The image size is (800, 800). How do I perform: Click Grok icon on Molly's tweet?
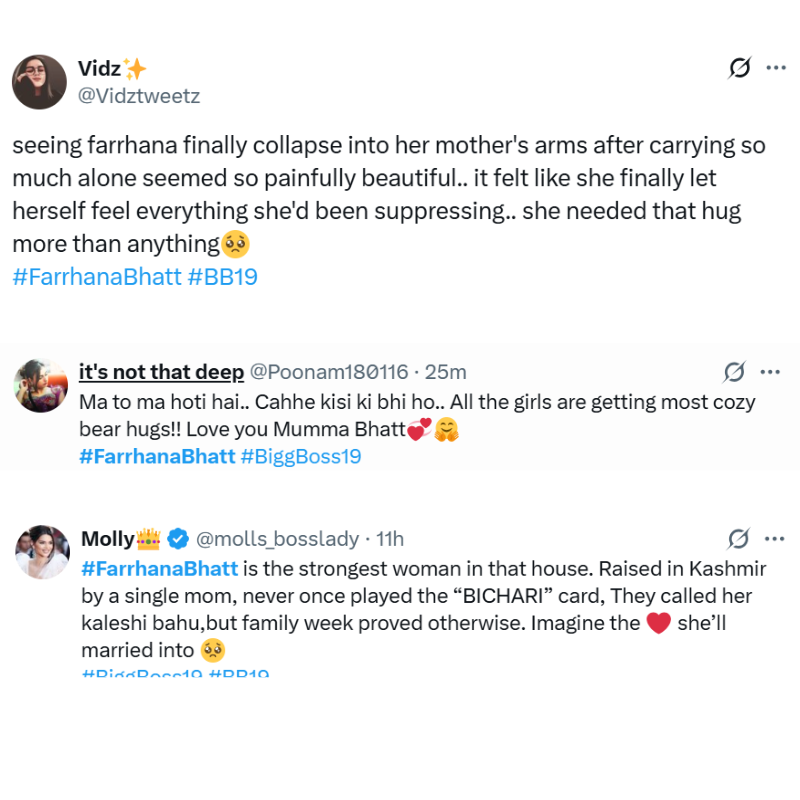point(738,539)
